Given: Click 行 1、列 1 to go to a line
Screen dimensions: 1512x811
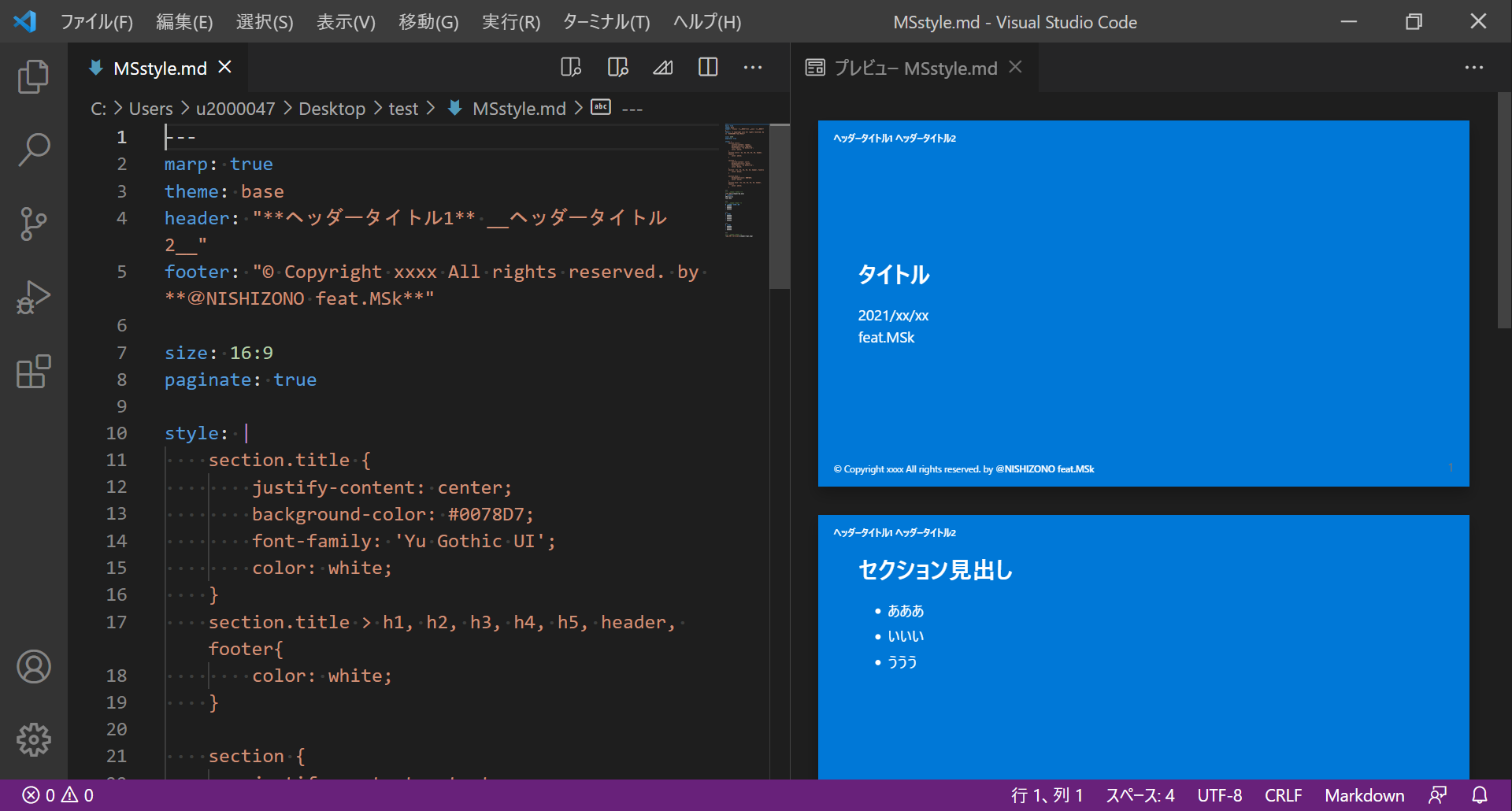Looking at the screenshot, I should point(1047,795).
